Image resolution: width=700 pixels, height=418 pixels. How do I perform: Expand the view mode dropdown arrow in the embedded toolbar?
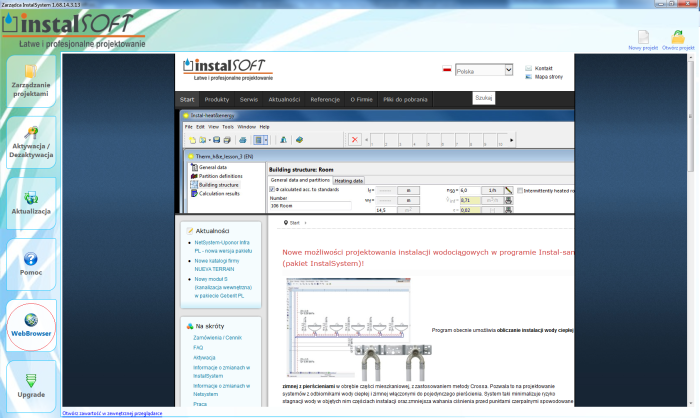point(266,140)
